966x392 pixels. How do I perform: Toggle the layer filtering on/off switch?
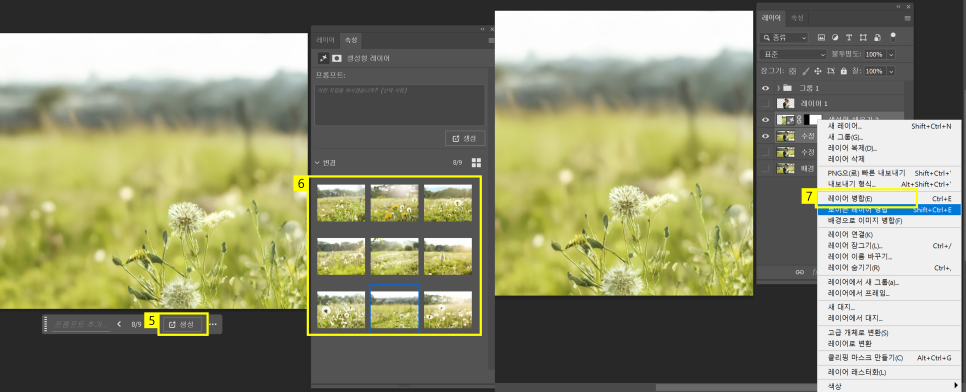pos(893,37)
